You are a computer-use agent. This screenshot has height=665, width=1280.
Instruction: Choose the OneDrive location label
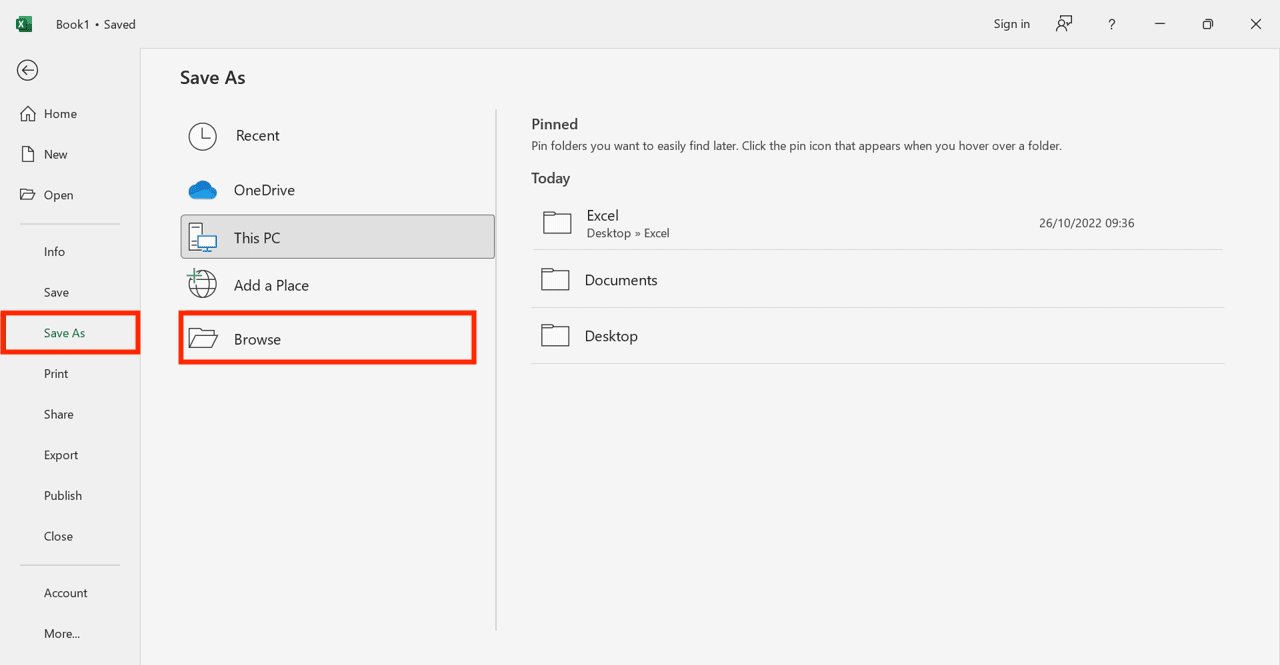(264, 190)
